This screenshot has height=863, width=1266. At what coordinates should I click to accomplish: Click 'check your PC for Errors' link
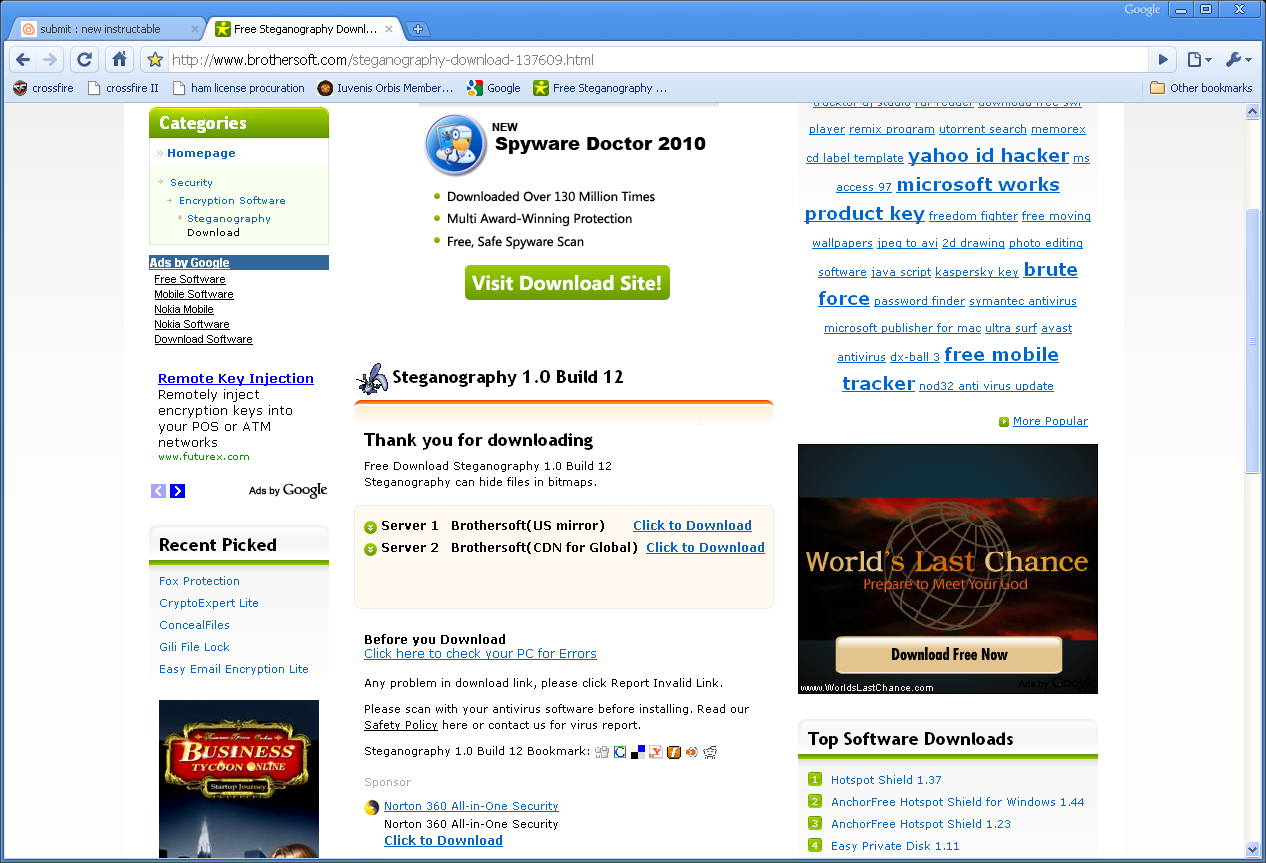coord(480,654)
